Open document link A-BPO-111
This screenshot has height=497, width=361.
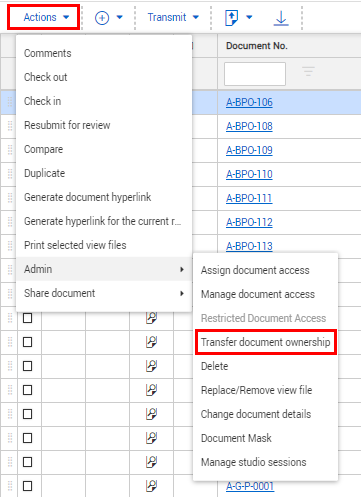pos(249,198)
